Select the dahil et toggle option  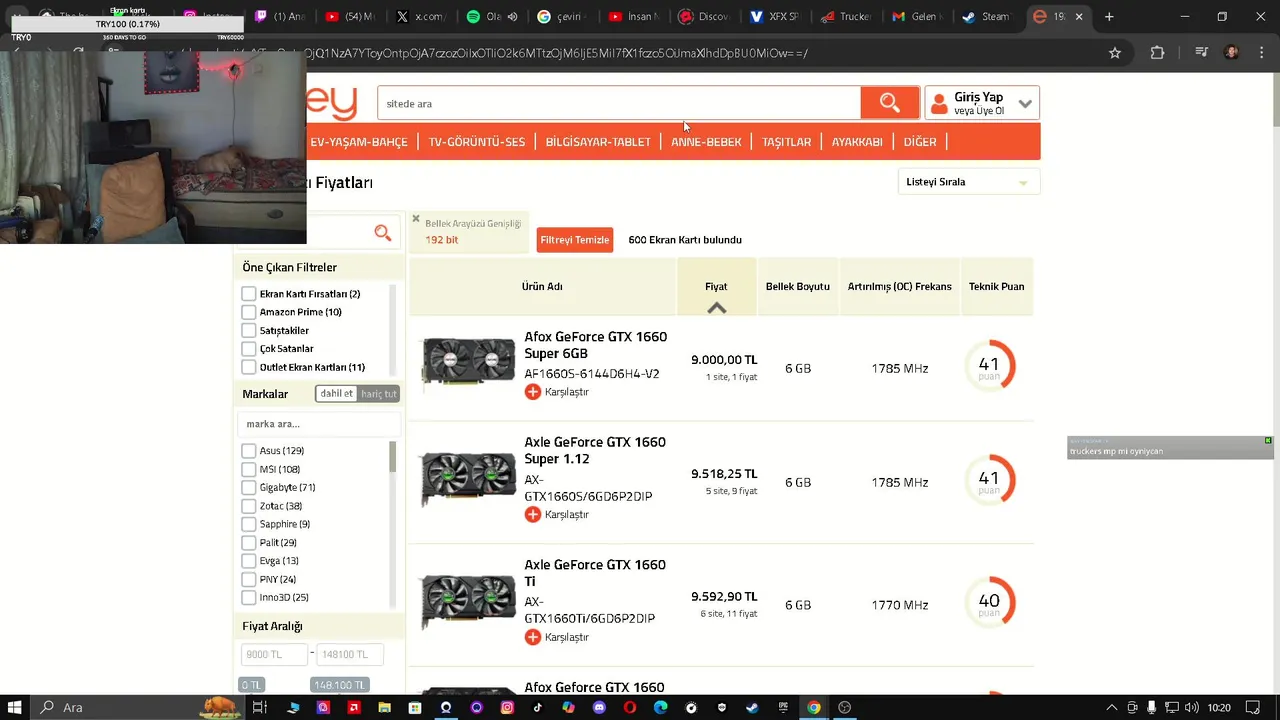point(336,393)
